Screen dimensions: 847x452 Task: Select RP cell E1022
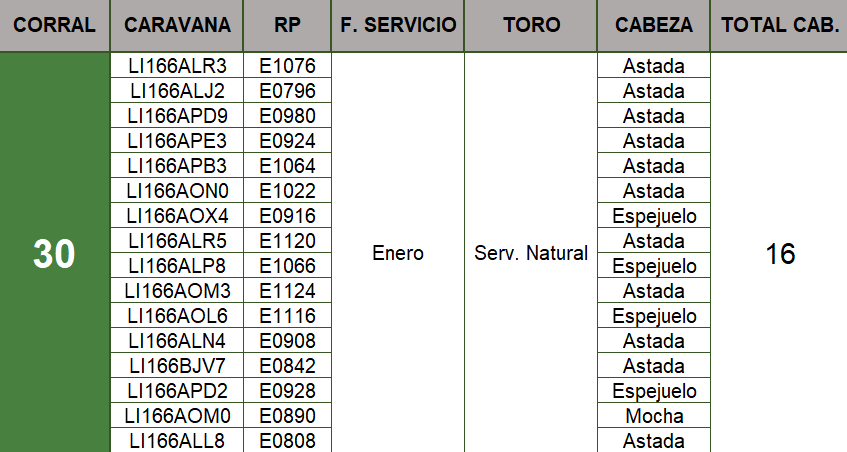[287, 191]
